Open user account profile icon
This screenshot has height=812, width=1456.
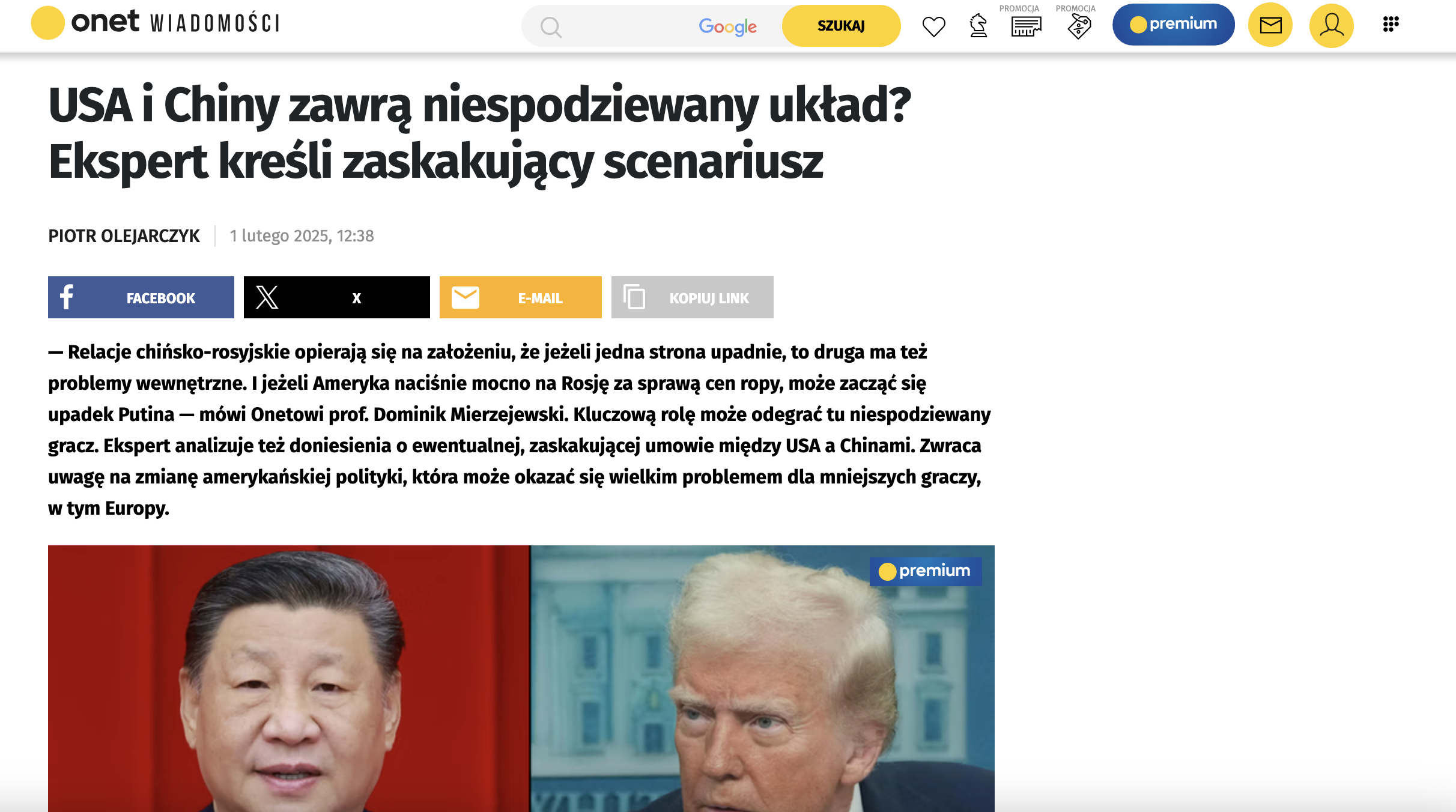click(1331, 25)
